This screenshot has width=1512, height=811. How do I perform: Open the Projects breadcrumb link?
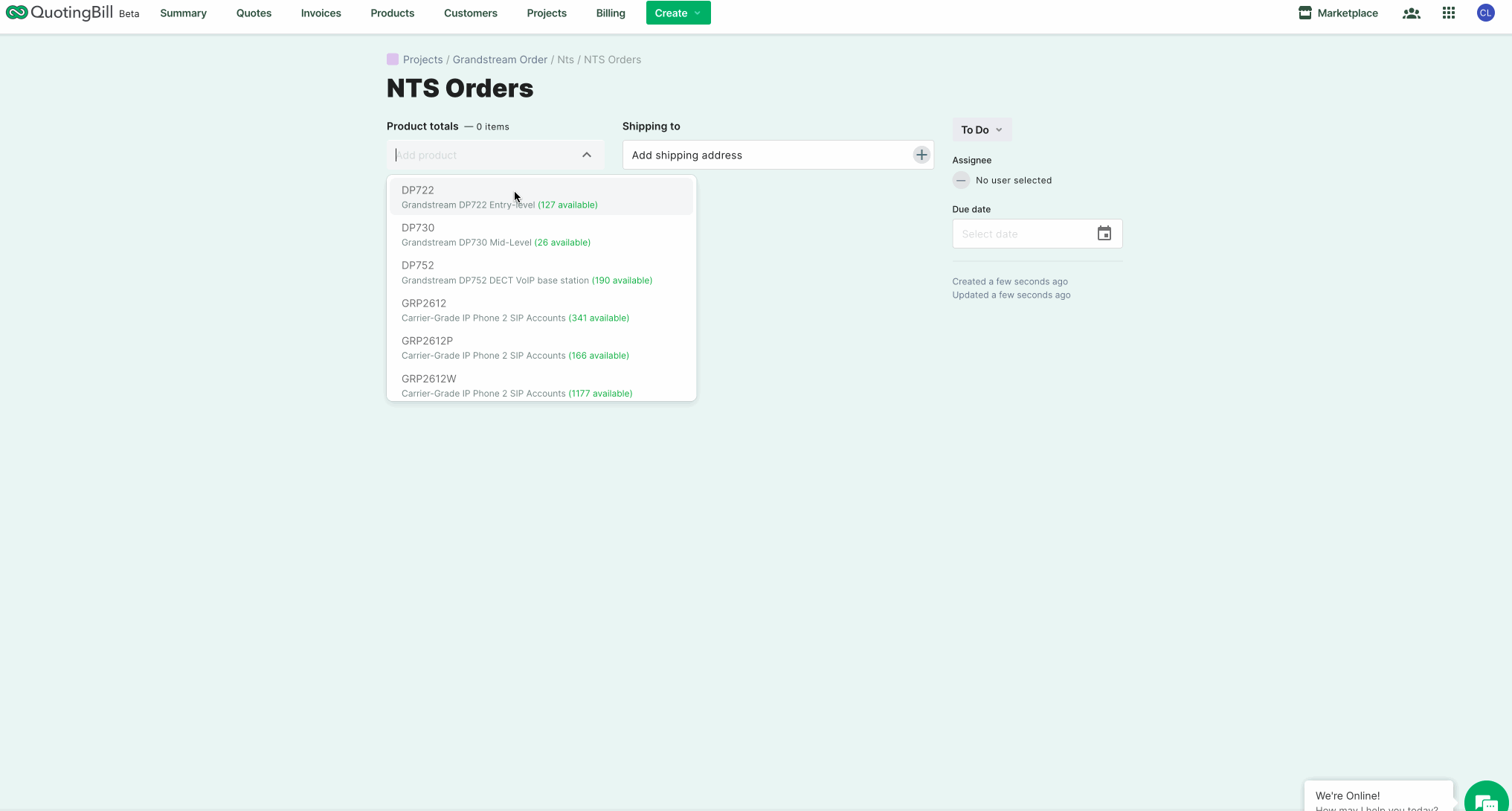(422, 60)
